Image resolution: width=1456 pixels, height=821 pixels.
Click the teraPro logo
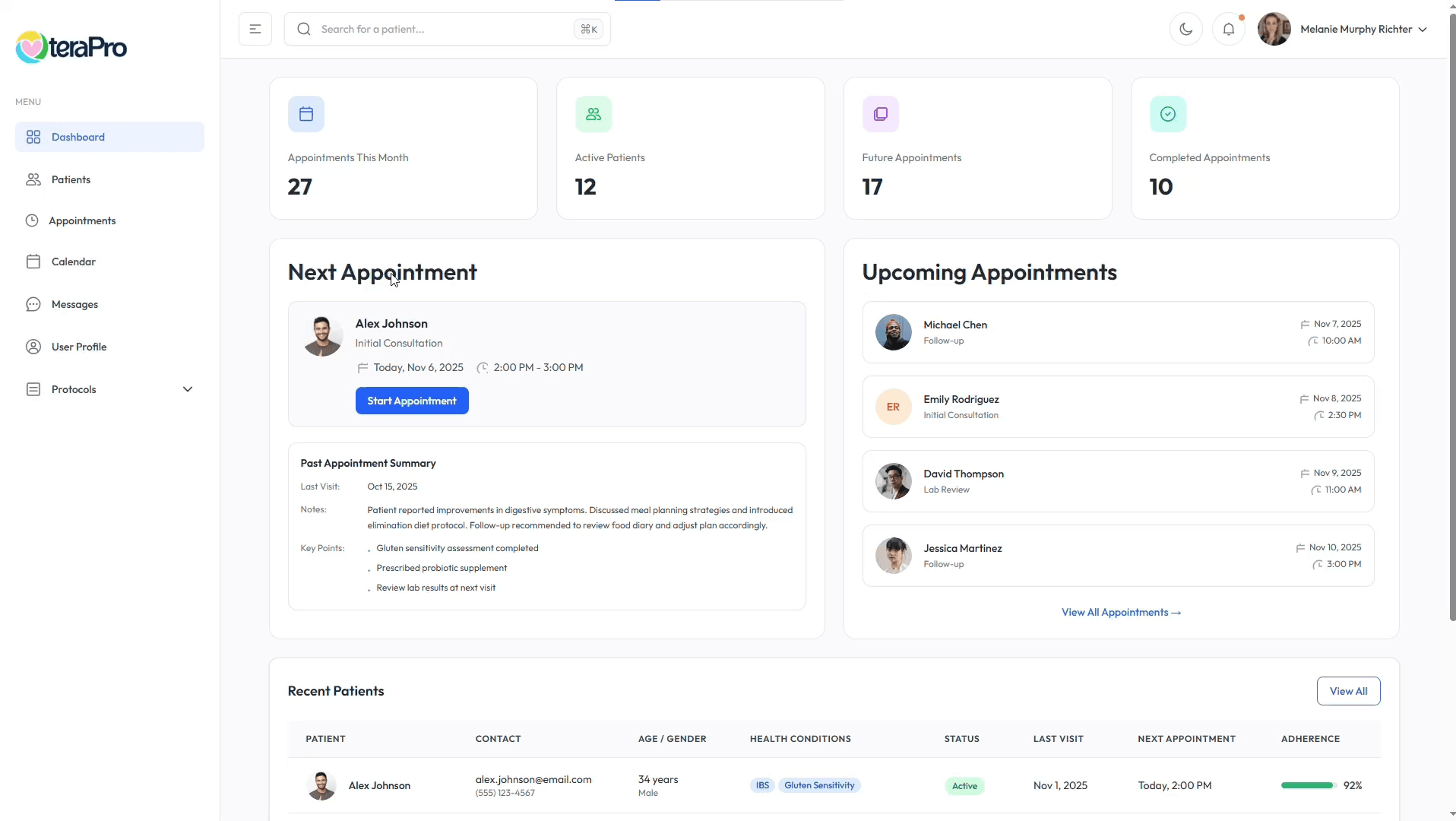pos(71,46)
